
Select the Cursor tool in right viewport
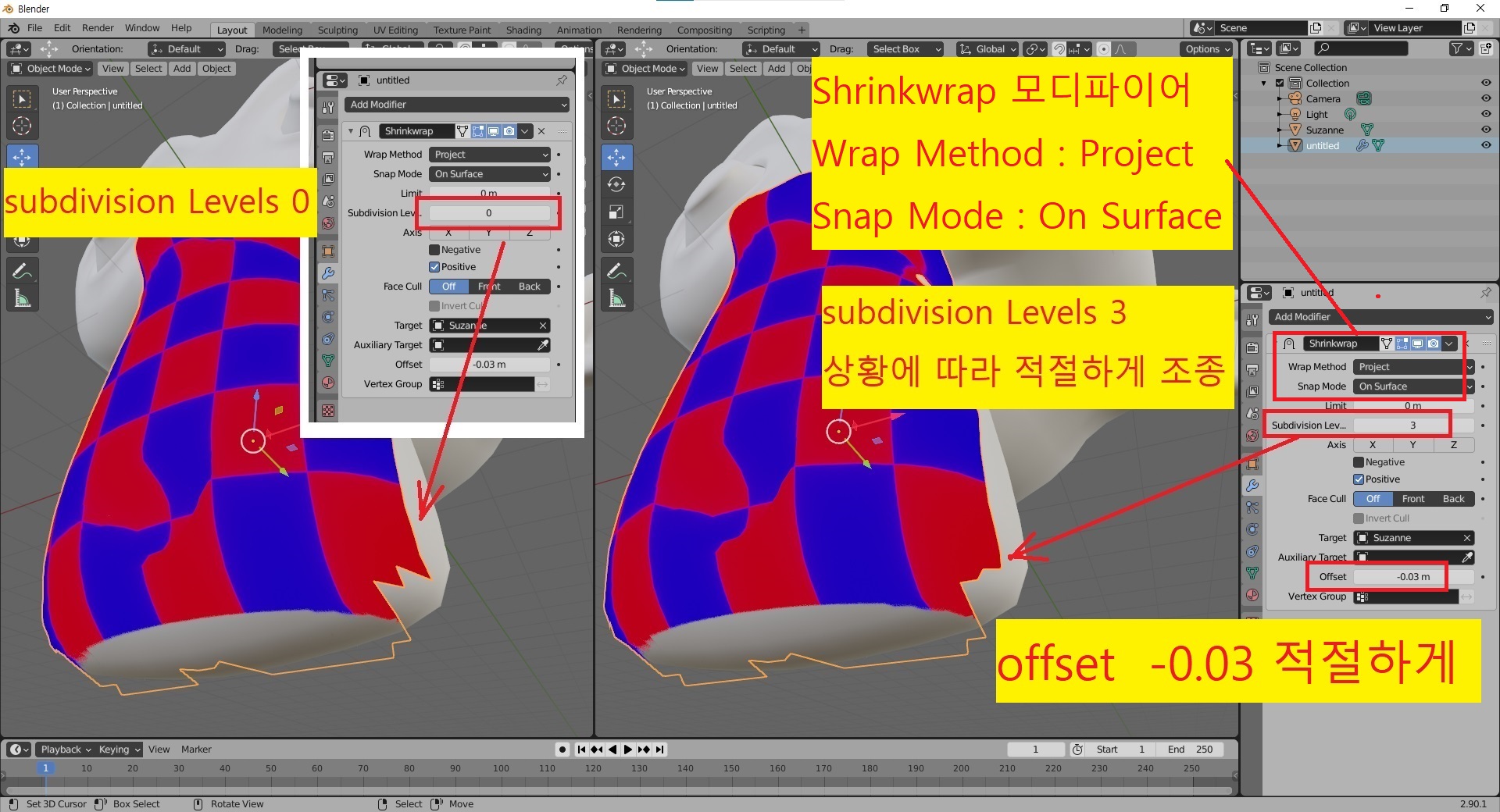tap(616, 126)
